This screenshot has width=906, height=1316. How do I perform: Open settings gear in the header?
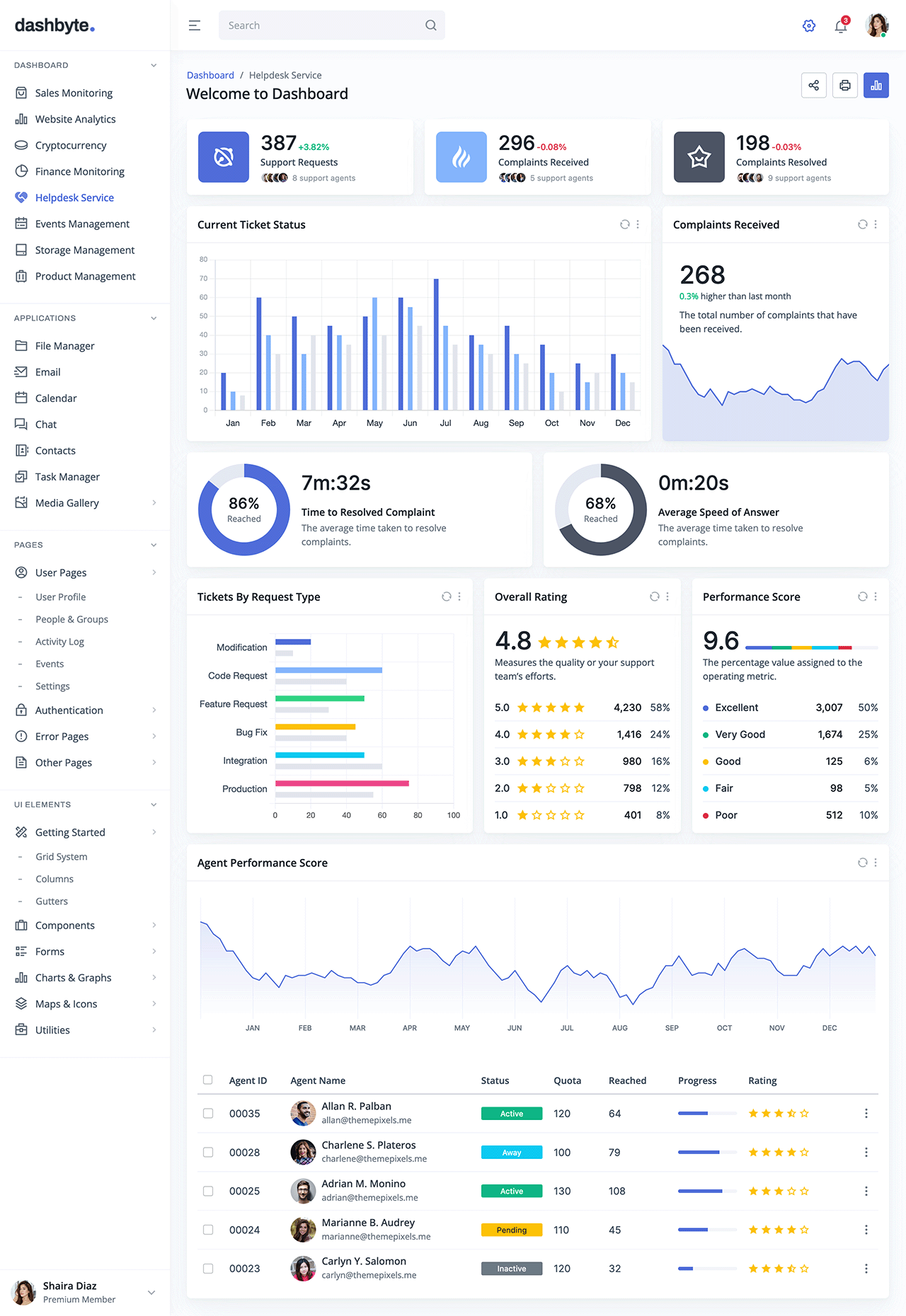point(808,26)
